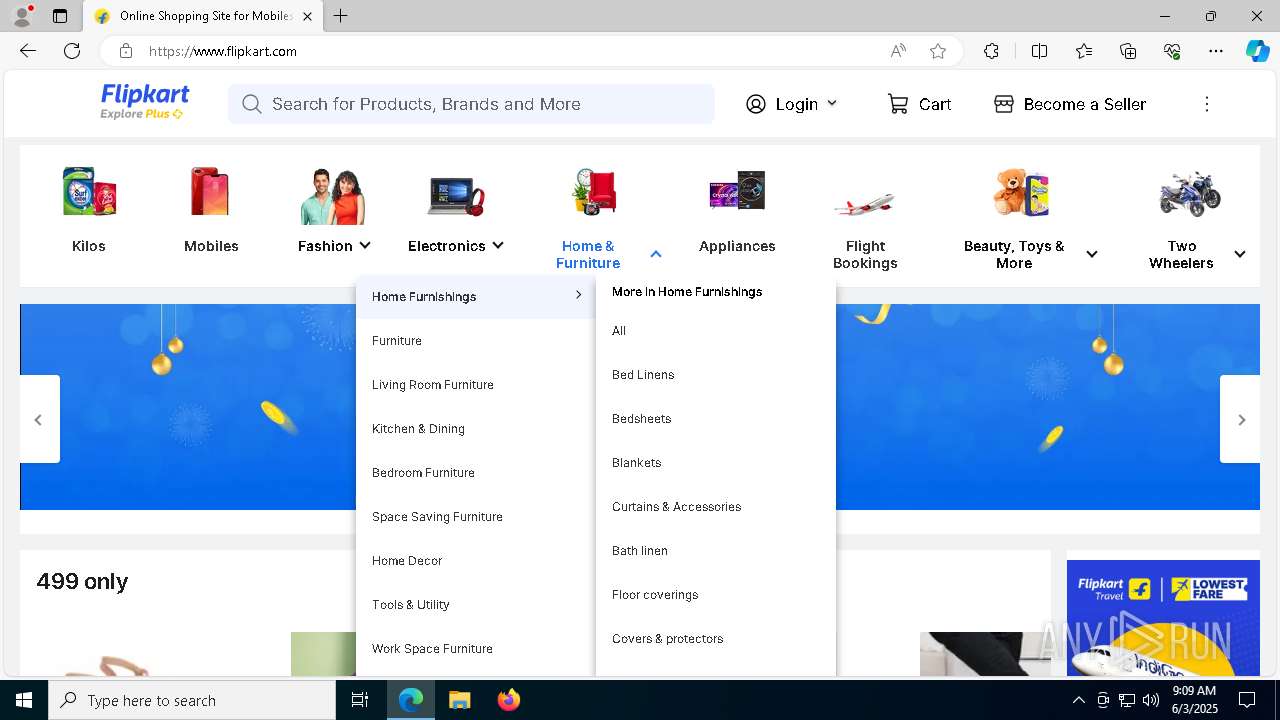This screenshot has height=720, width=1280.
Task: Open Flipkart Travel lowest fare ad
Action: [1163, 618]
